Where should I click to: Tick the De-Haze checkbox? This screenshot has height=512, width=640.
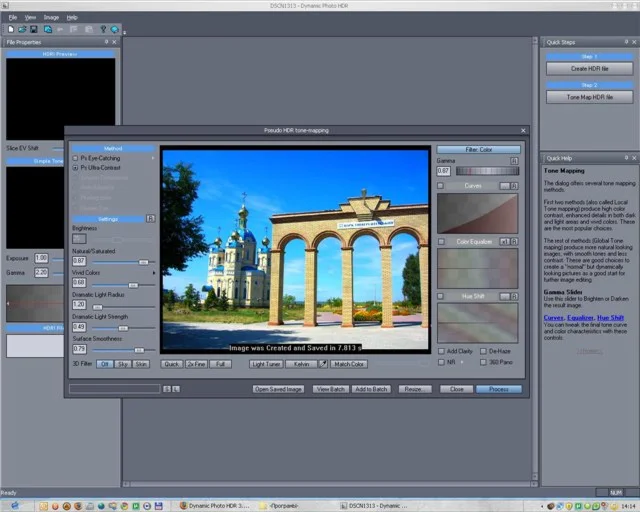(x=483, y=351)
